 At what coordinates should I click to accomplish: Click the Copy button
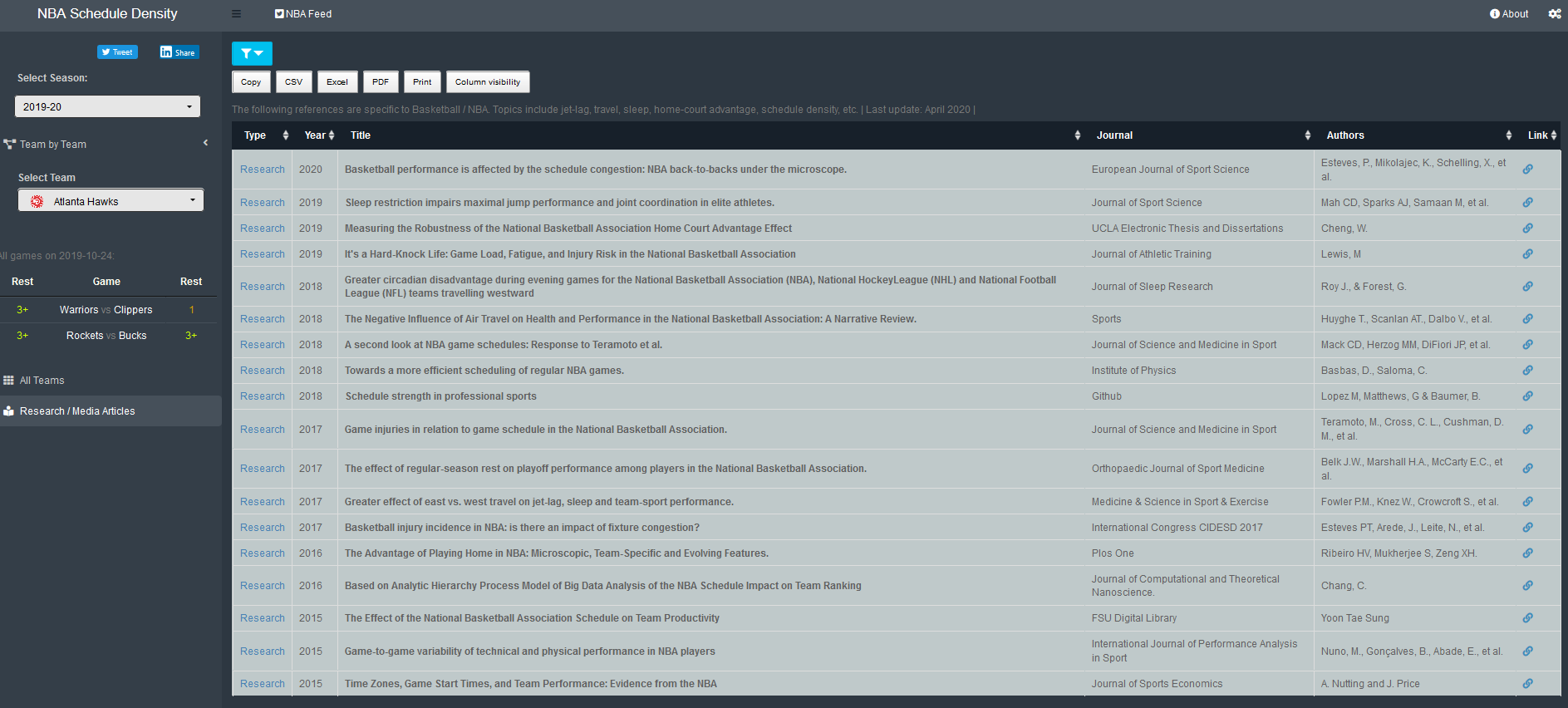point(251,81)
